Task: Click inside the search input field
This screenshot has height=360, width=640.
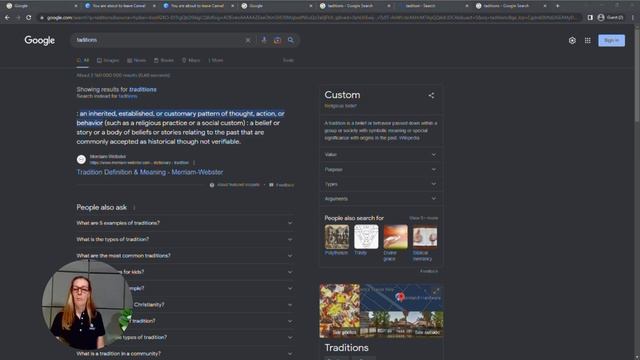Action: [159, 40]
